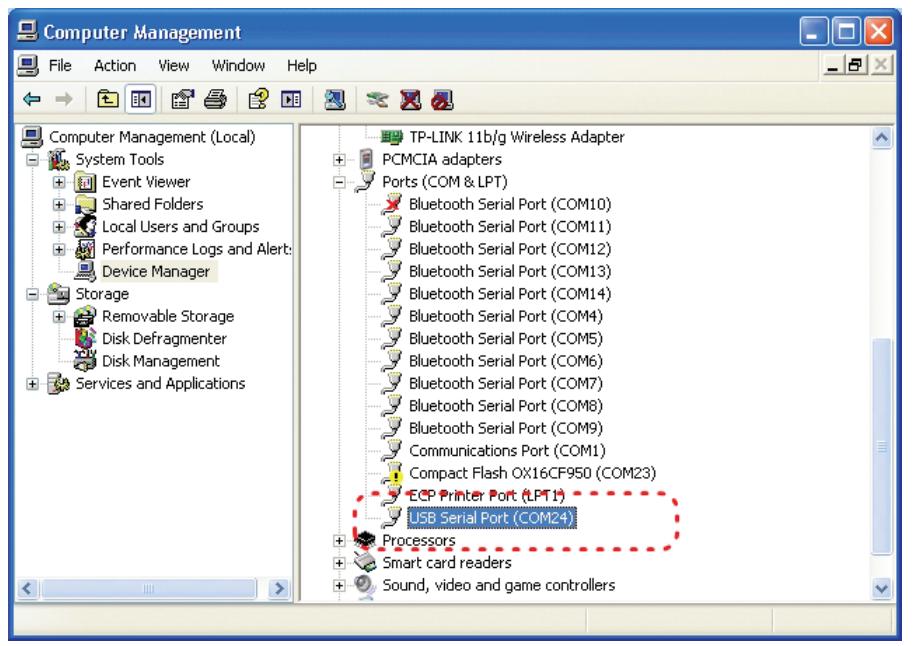Screen dimensions: 917x646
Task: Expand Sound, video and game controllers
Action: pyautogui.click(x=339, y=585)
